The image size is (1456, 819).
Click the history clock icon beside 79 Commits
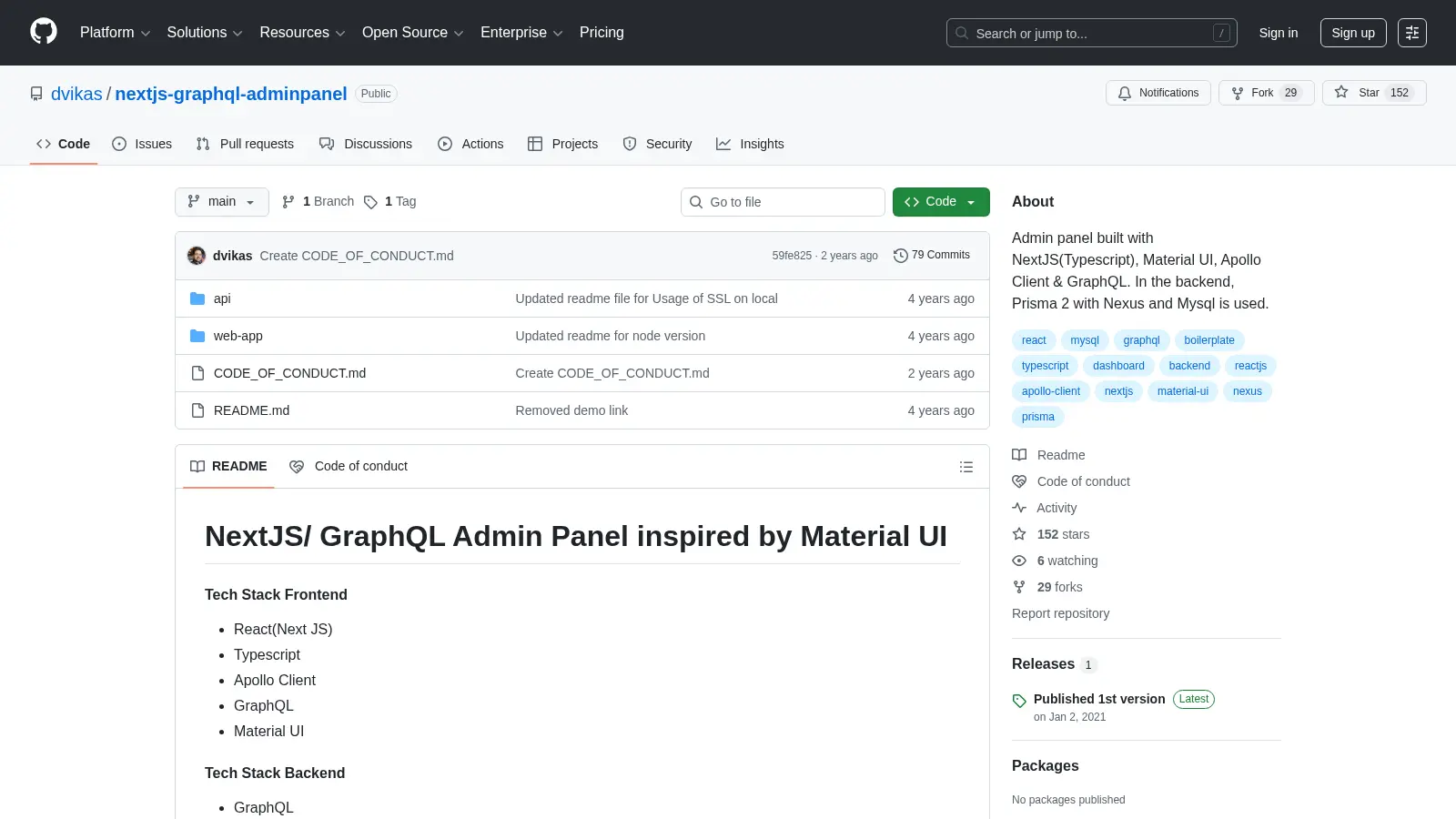click(x=901, y=256)
